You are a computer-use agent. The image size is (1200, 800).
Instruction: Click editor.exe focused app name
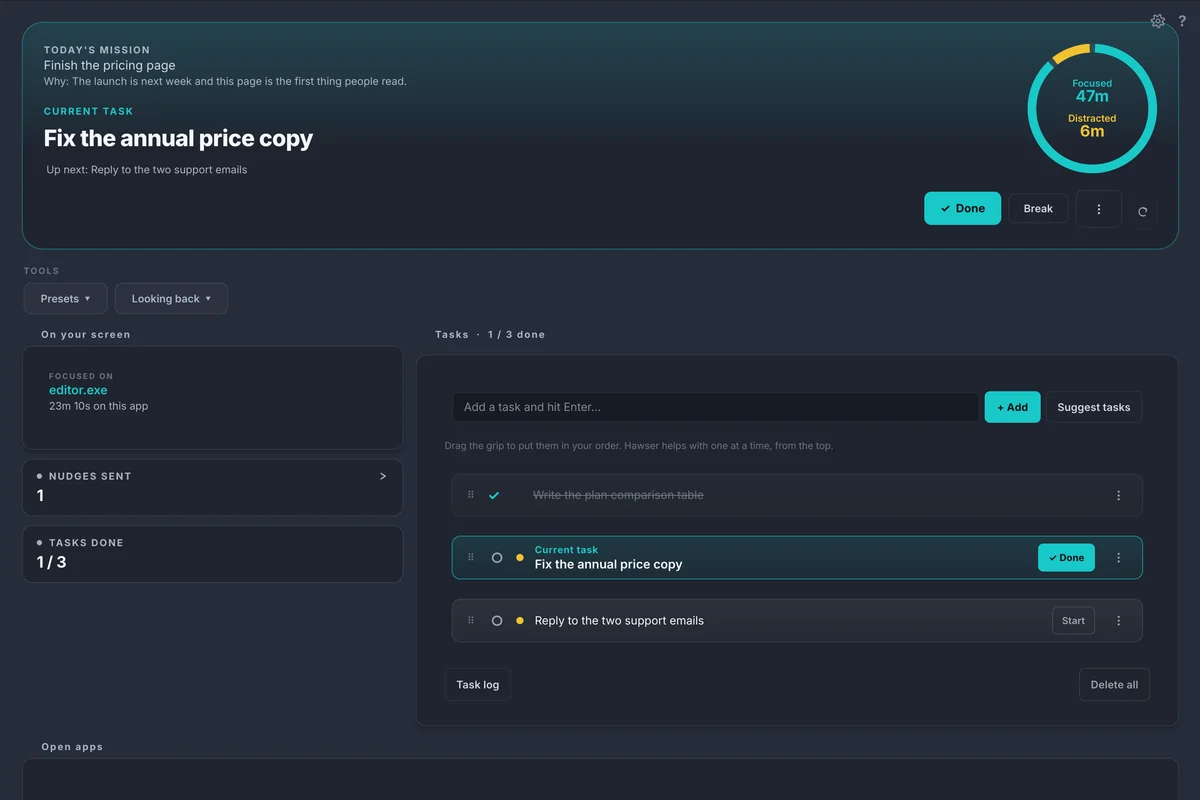tap(78, 390)
